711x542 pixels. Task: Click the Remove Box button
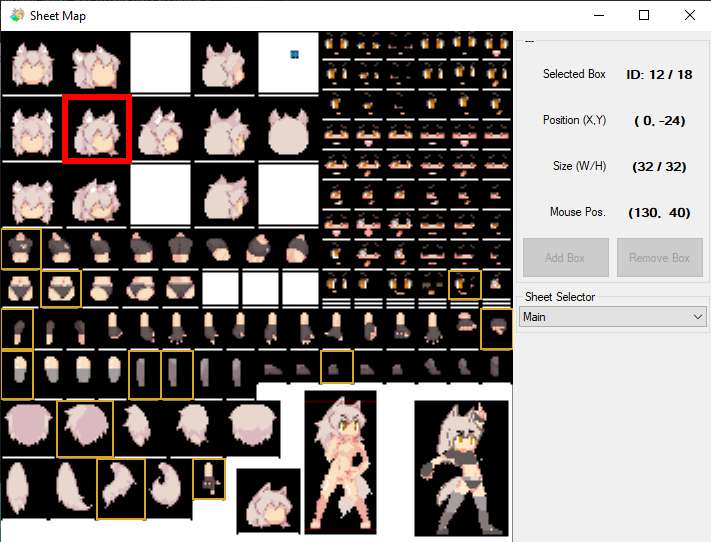click(660, 258)
